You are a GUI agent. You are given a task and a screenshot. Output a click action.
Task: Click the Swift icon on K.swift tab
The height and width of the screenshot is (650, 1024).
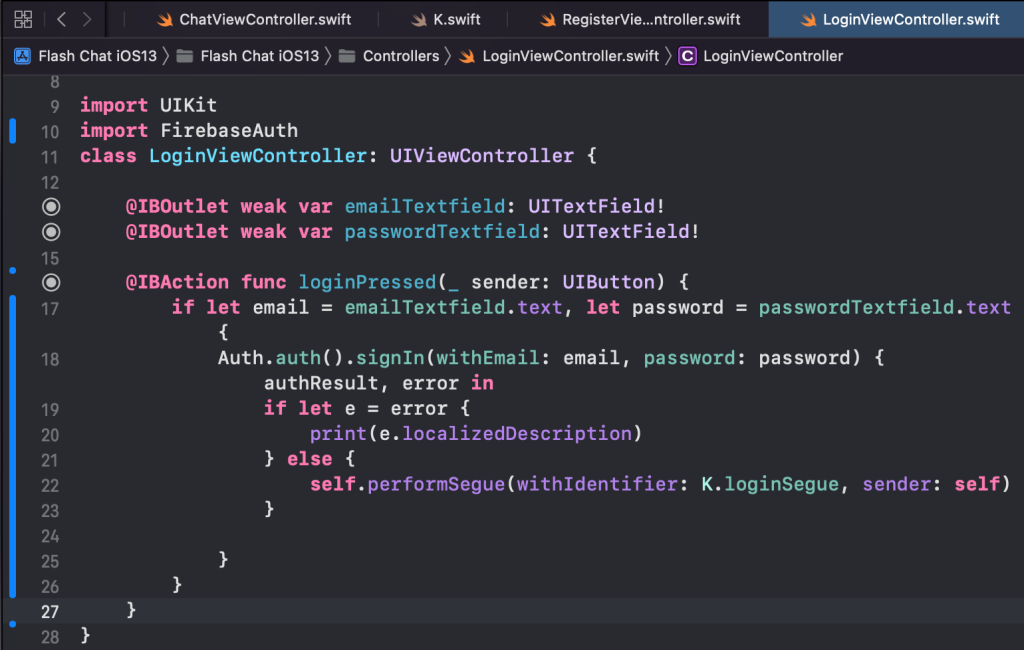coord(419,20)
